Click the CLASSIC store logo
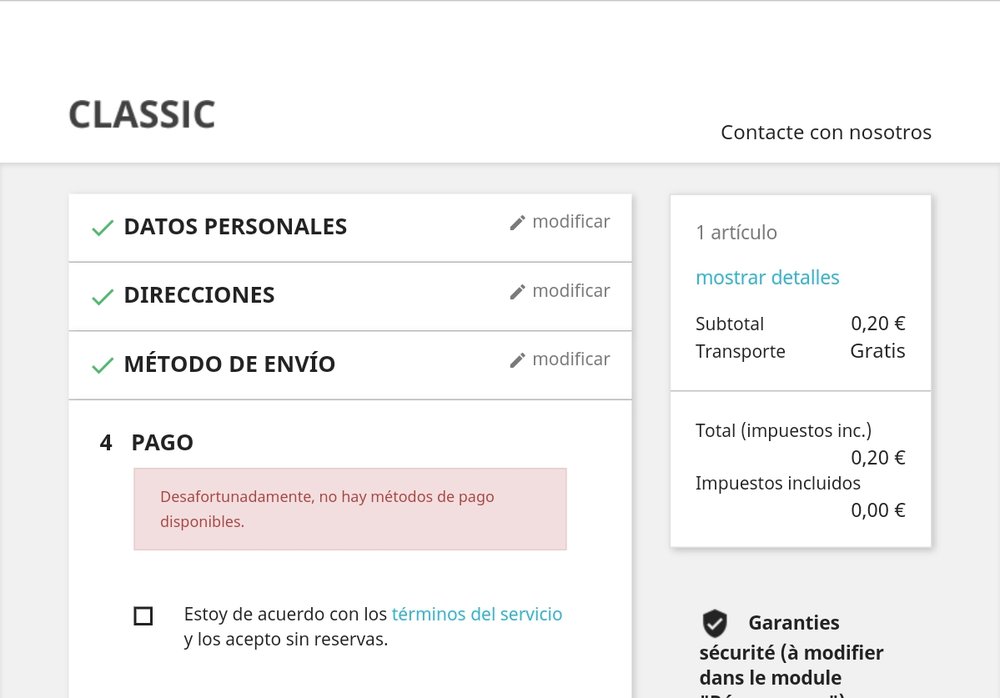 coord(142,115)
